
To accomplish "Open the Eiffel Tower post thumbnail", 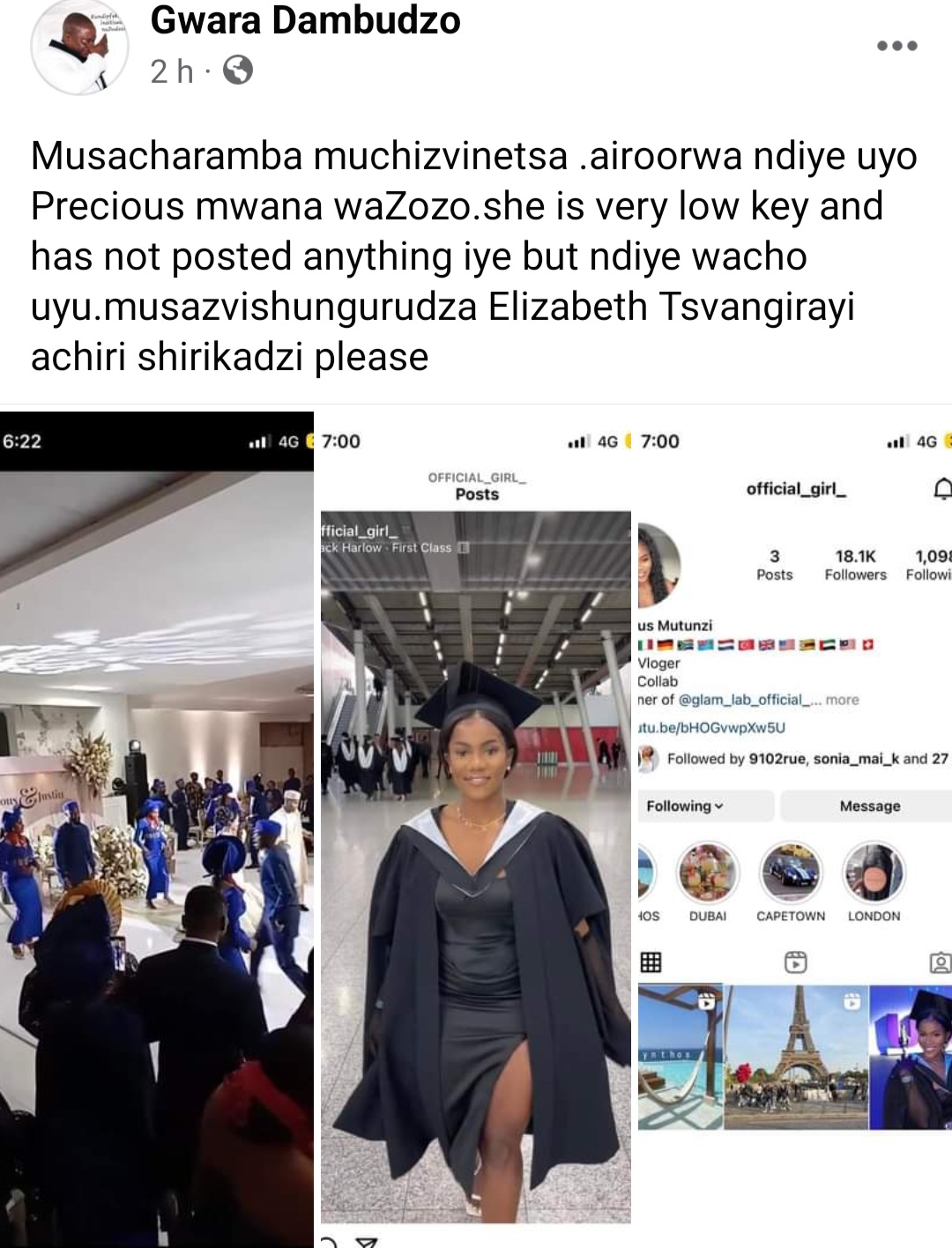I will [796, 1057].
